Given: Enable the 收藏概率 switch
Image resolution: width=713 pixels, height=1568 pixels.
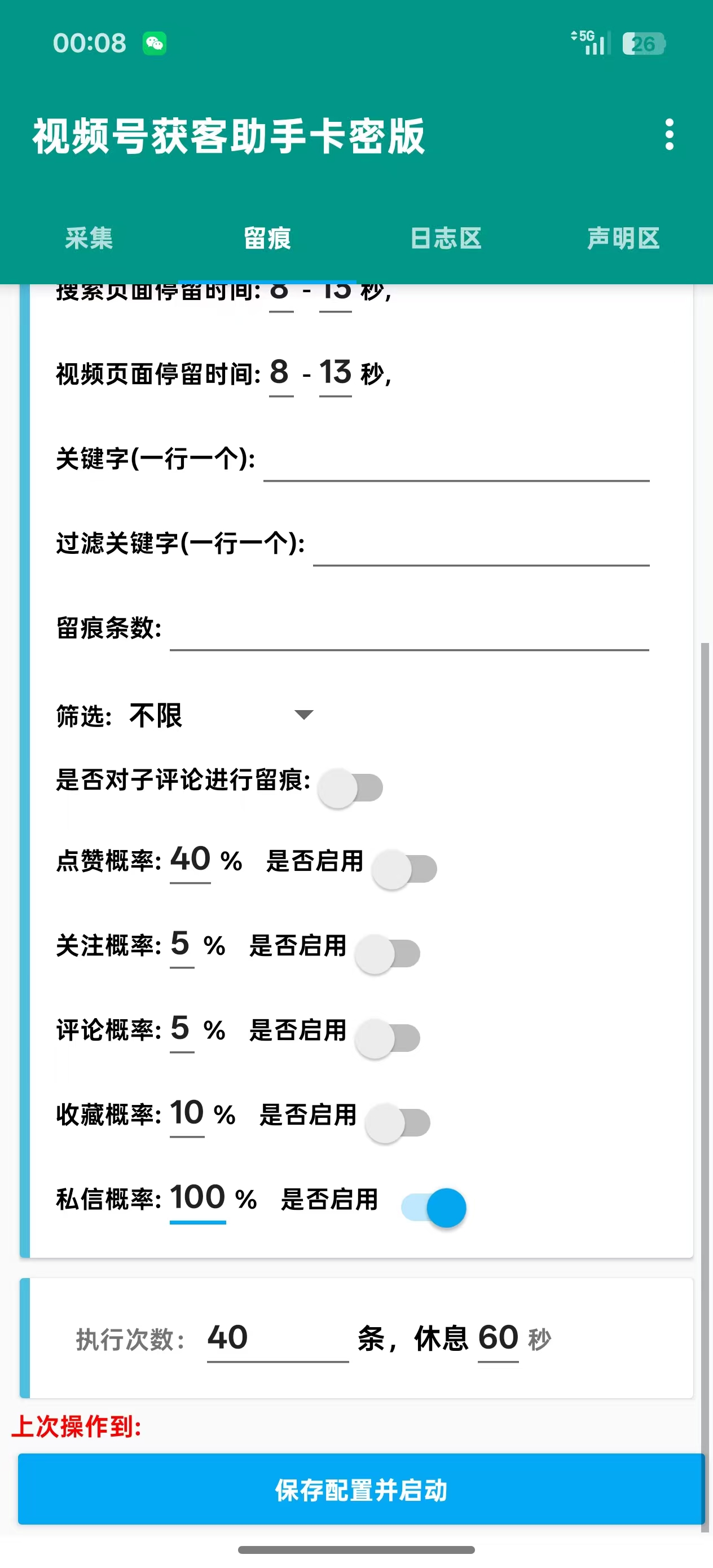Looking at the screenshot, I should point(398,1122).
